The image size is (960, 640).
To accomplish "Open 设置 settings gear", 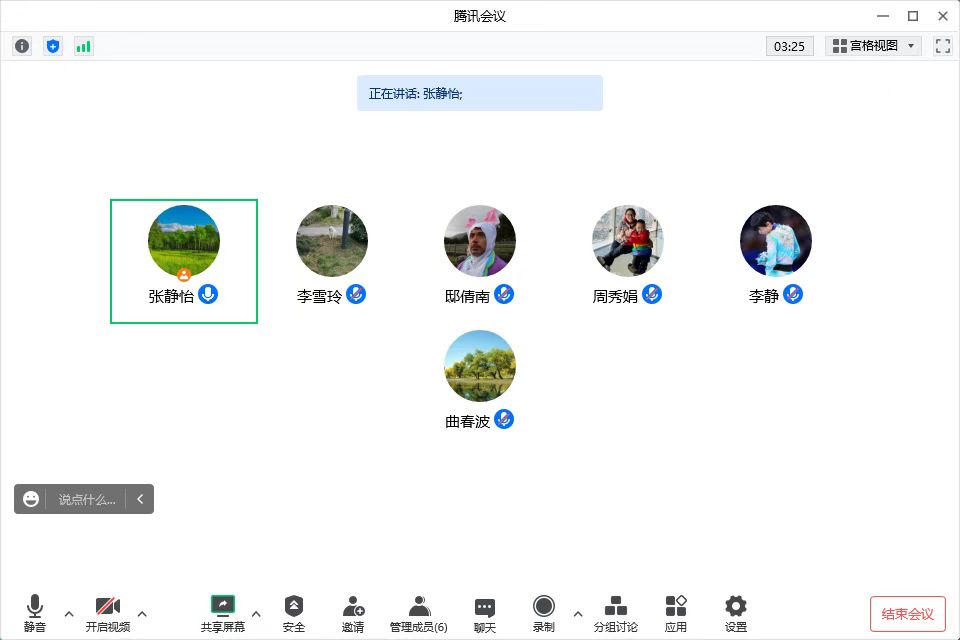I will point(736,613).
